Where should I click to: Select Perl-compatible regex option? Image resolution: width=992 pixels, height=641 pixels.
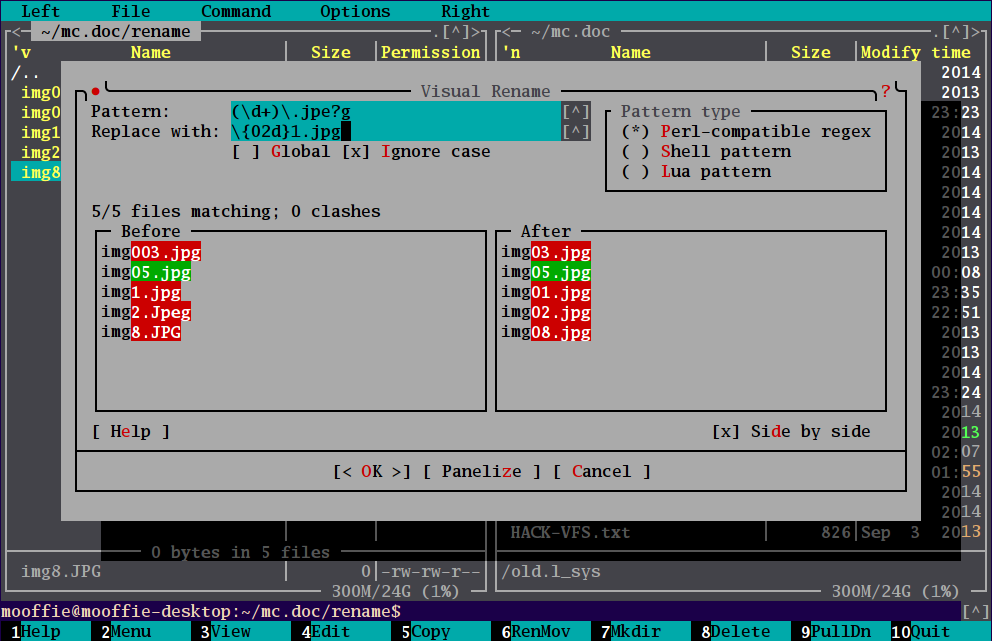click(636, 132)
